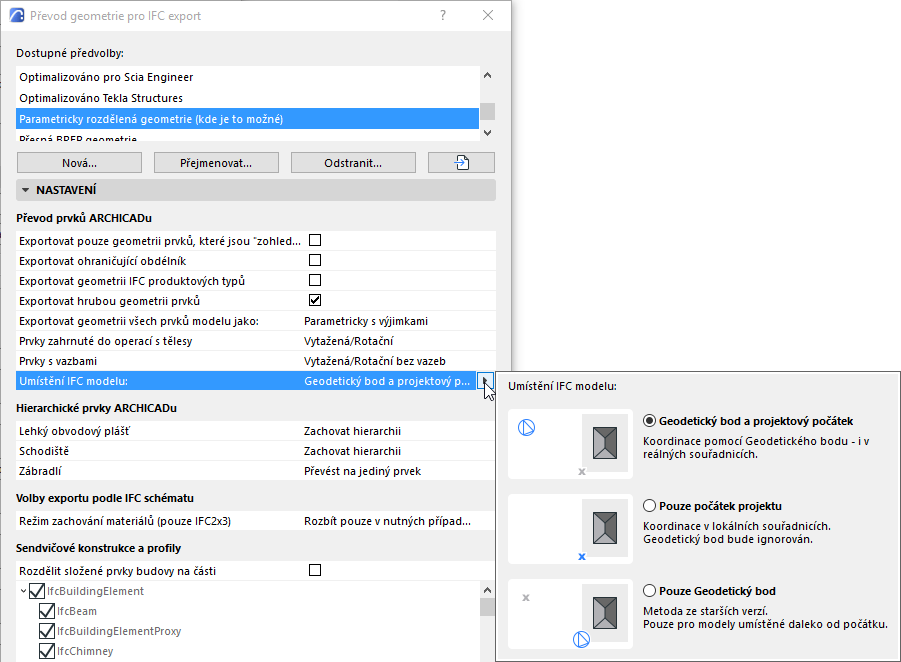The height and width of the screenshot is (662, 901).
Task: Select preset Přesná BREP geometrie
Action: (248, 137)
